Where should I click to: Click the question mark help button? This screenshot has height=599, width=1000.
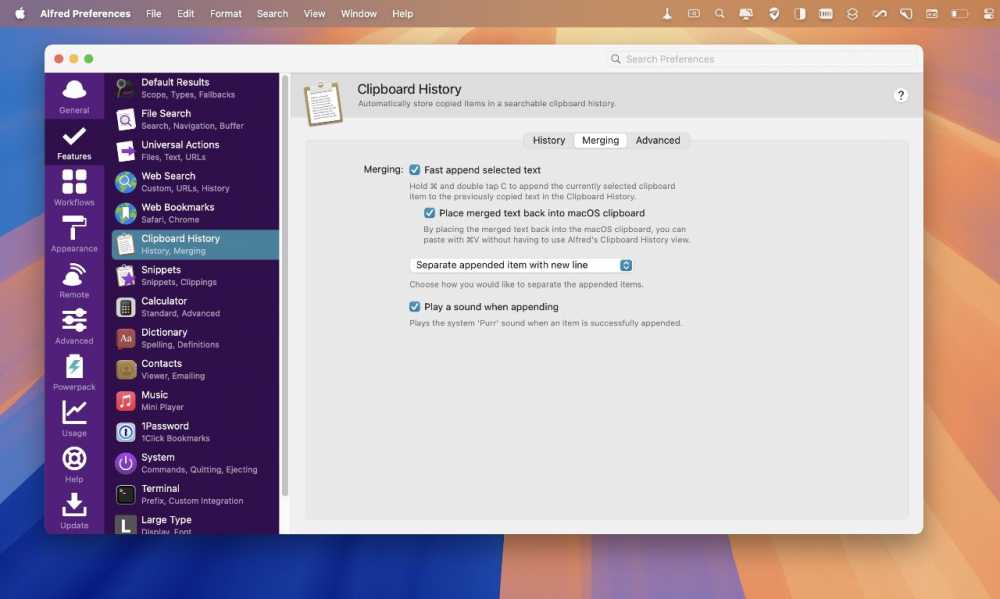pos(901,95)
